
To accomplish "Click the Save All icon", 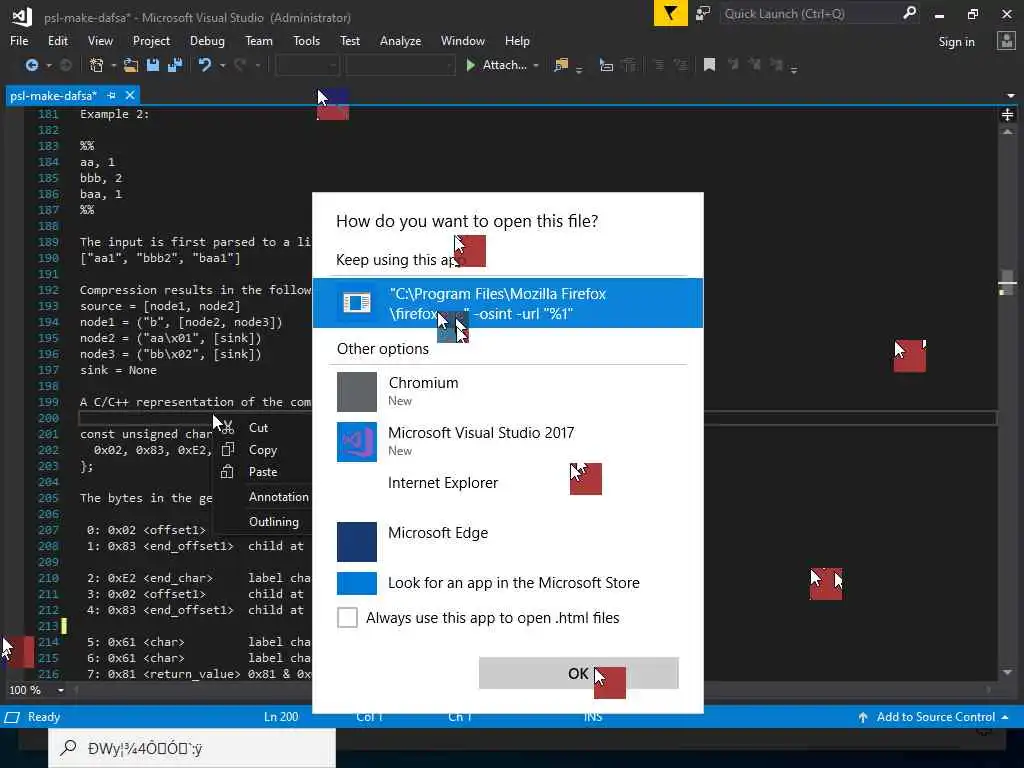I will click(x=175, y=65).
